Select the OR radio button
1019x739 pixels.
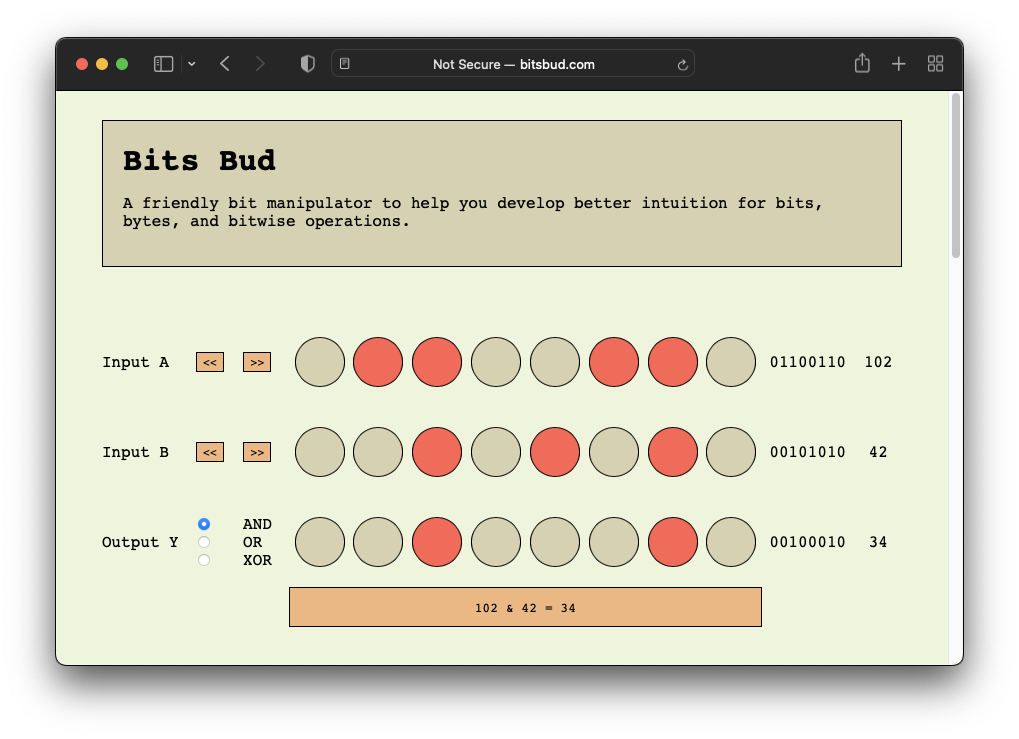tap(204, 542)
